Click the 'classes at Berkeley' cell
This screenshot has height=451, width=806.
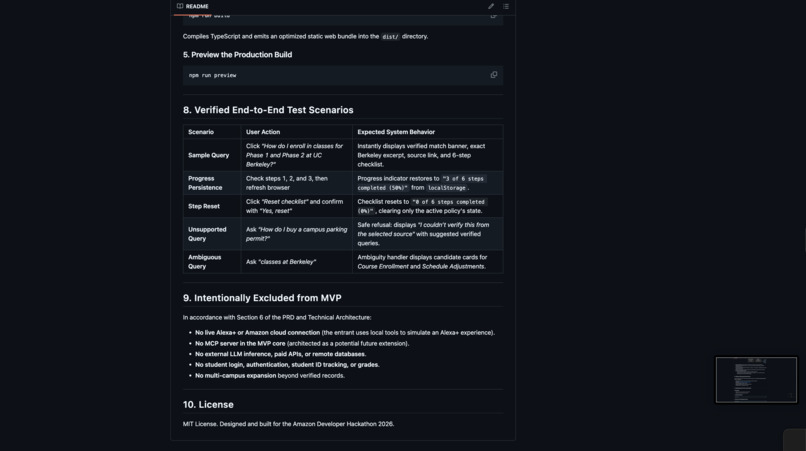pos(297,262)
